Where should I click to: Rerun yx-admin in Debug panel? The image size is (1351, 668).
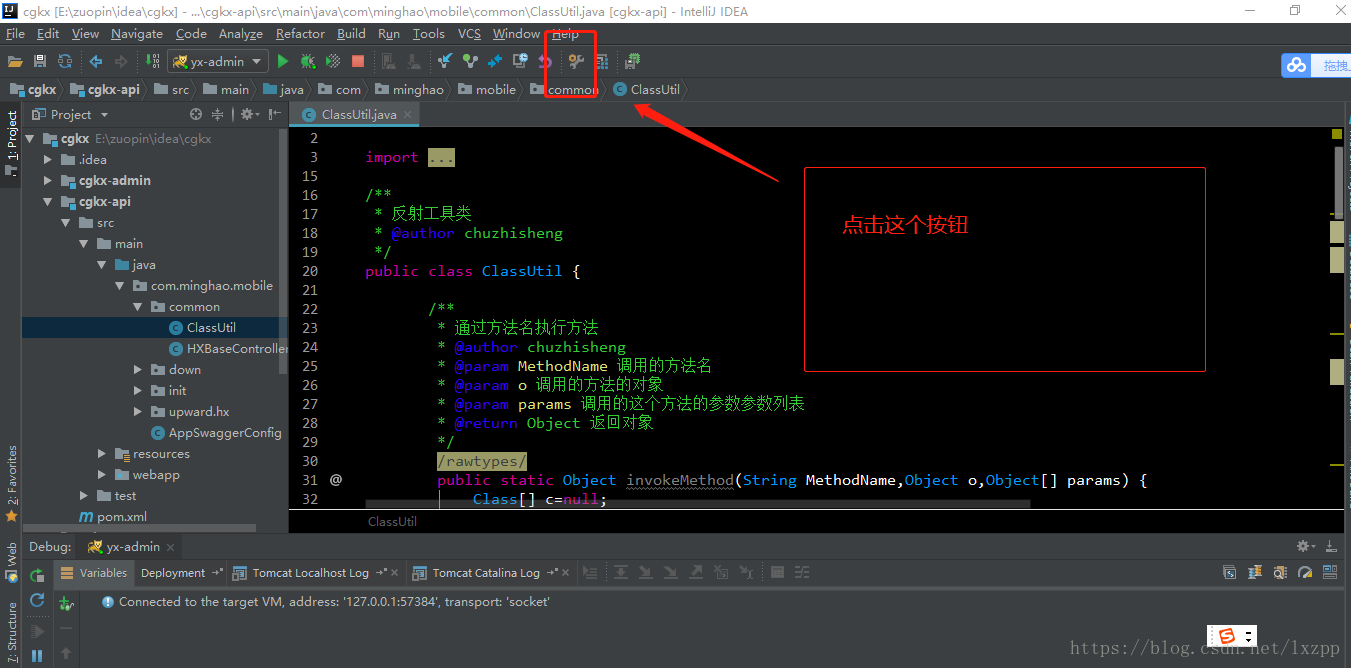pos(37,575)
